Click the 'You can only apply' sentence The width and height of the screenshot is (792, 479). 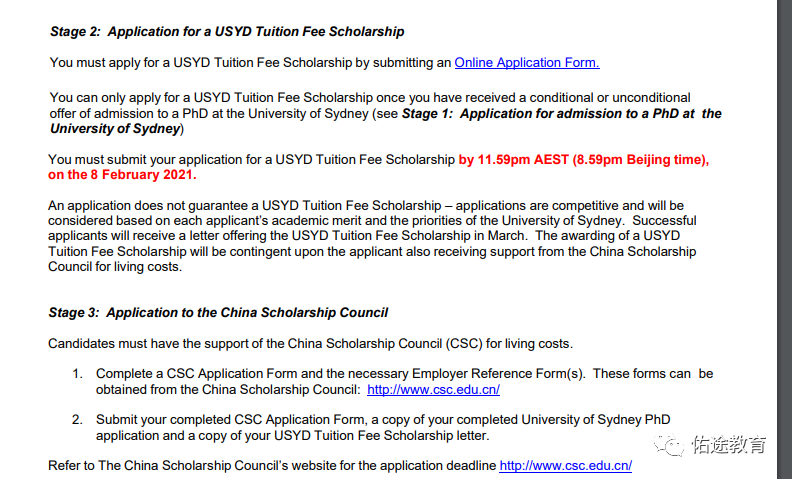385,113
